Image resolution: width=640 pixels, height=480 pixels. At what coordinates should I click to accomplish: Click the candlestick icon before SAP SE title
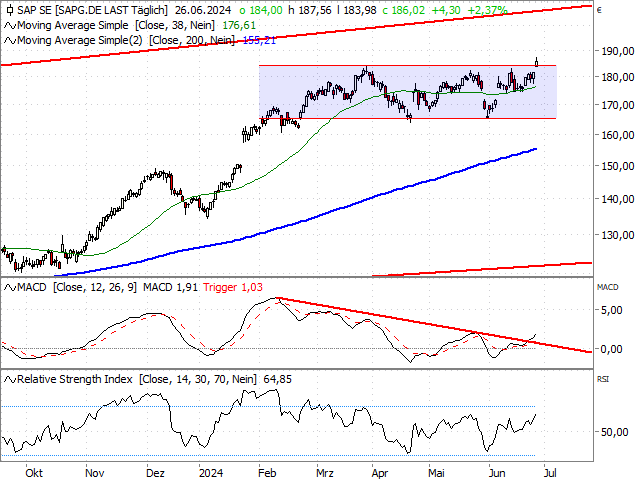[10, 10]
